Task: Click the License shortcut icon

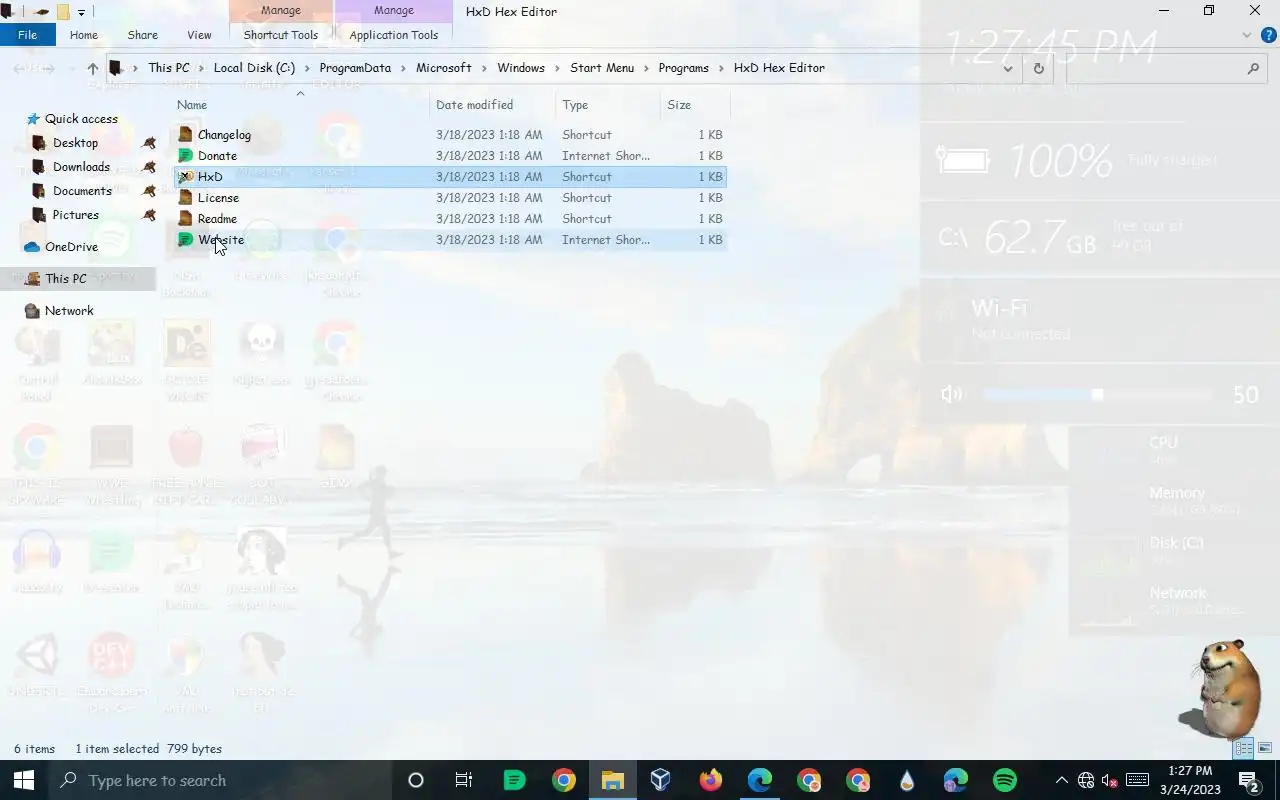Action: 185,198
